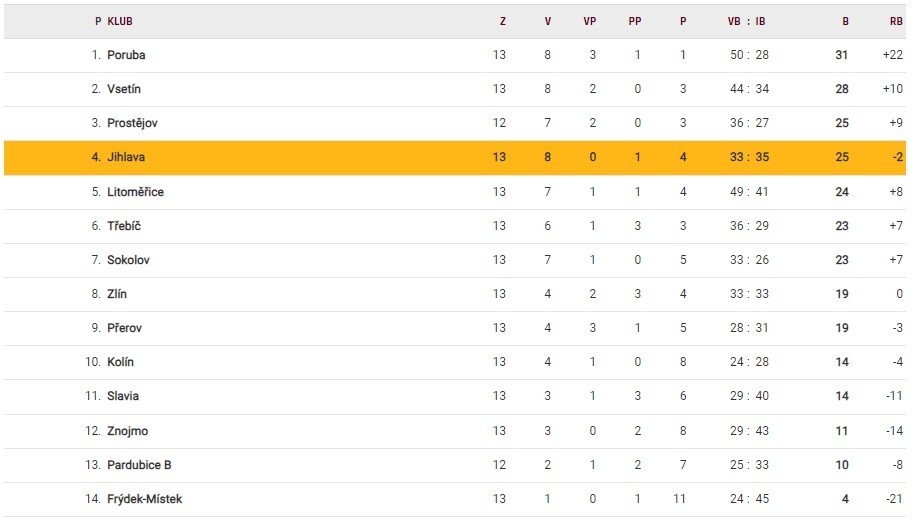This screenshot has width=915, height=524.
Task: Select Sokolov in the standings
Action: click(x=128, y=260)
